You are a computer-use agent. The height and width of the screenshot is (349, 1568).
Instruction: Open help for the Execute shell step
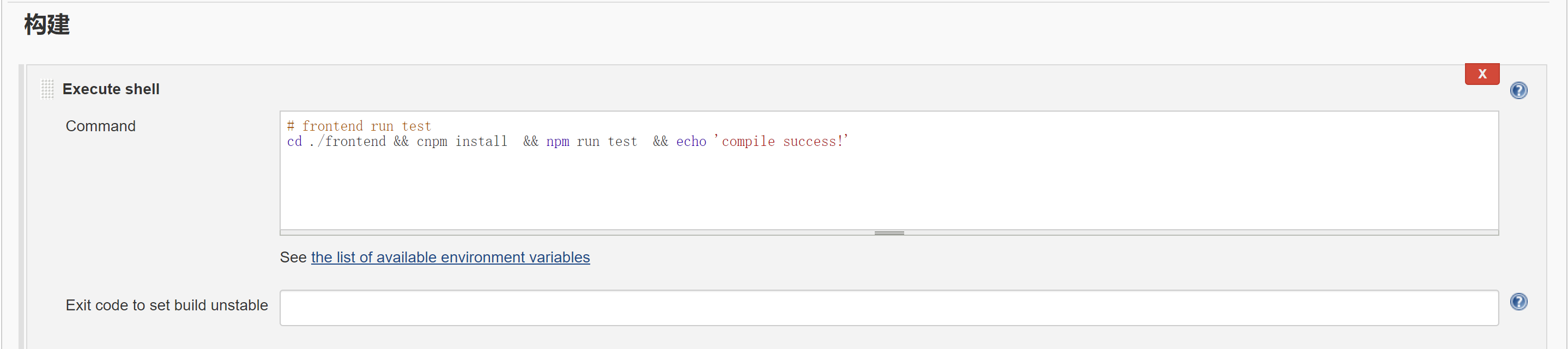(x=1518, y=90)
